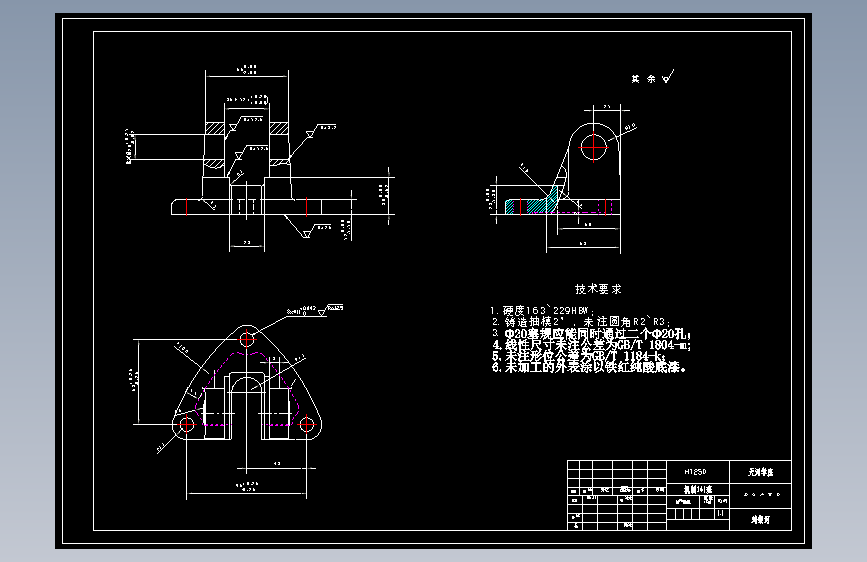867x562 pixels.
Task: Select the 其余 note text
Action: point(644,79)
